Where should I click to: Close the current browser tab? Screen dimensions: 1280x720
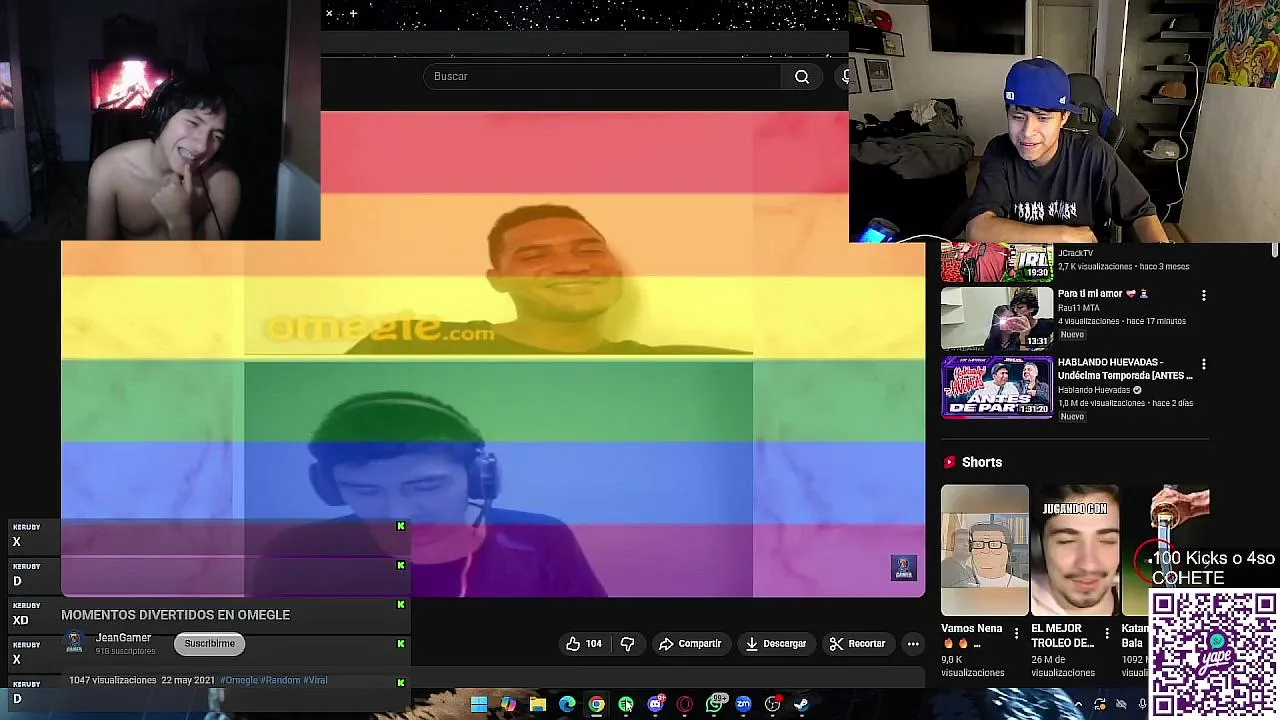tap(329, 13)
